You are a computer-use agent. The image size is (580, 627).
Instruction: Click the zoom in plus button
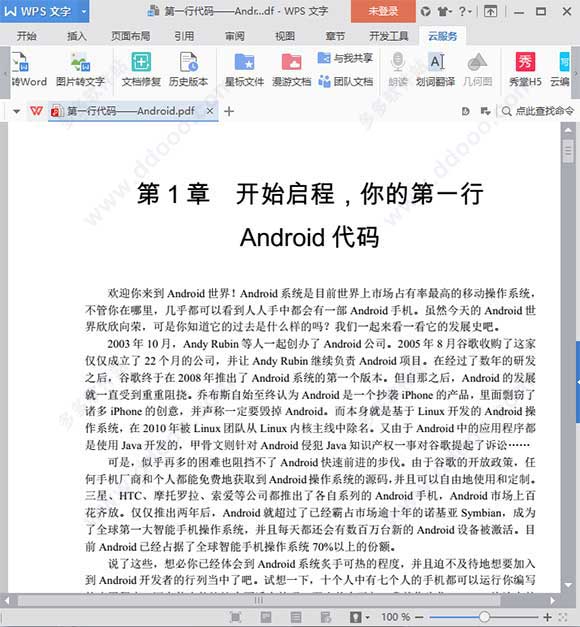click(x=548, y=617)
